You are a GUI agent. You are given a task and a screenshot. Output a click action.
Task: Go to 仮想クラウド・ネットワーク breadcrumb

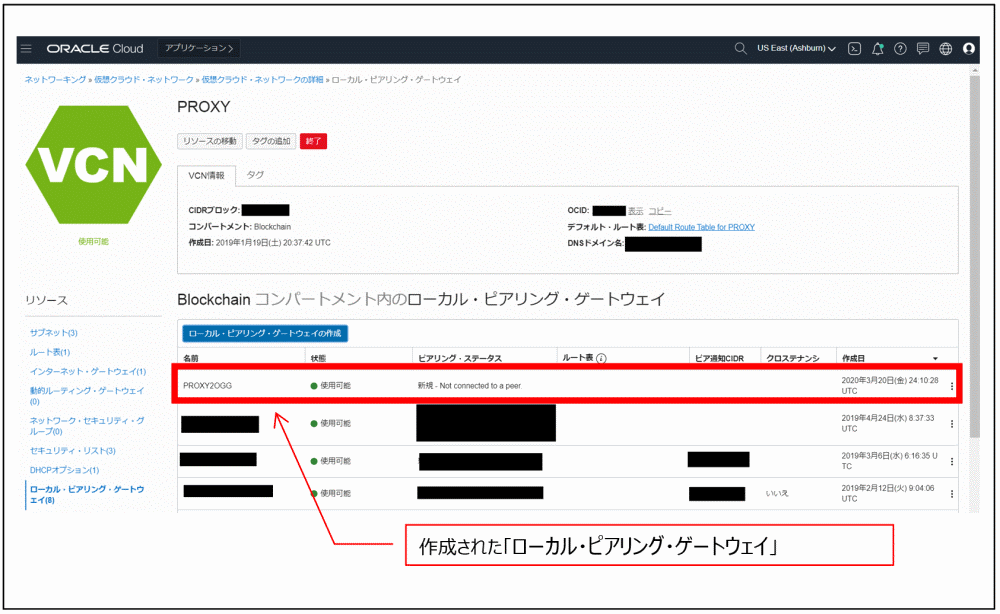coord(143,80)
